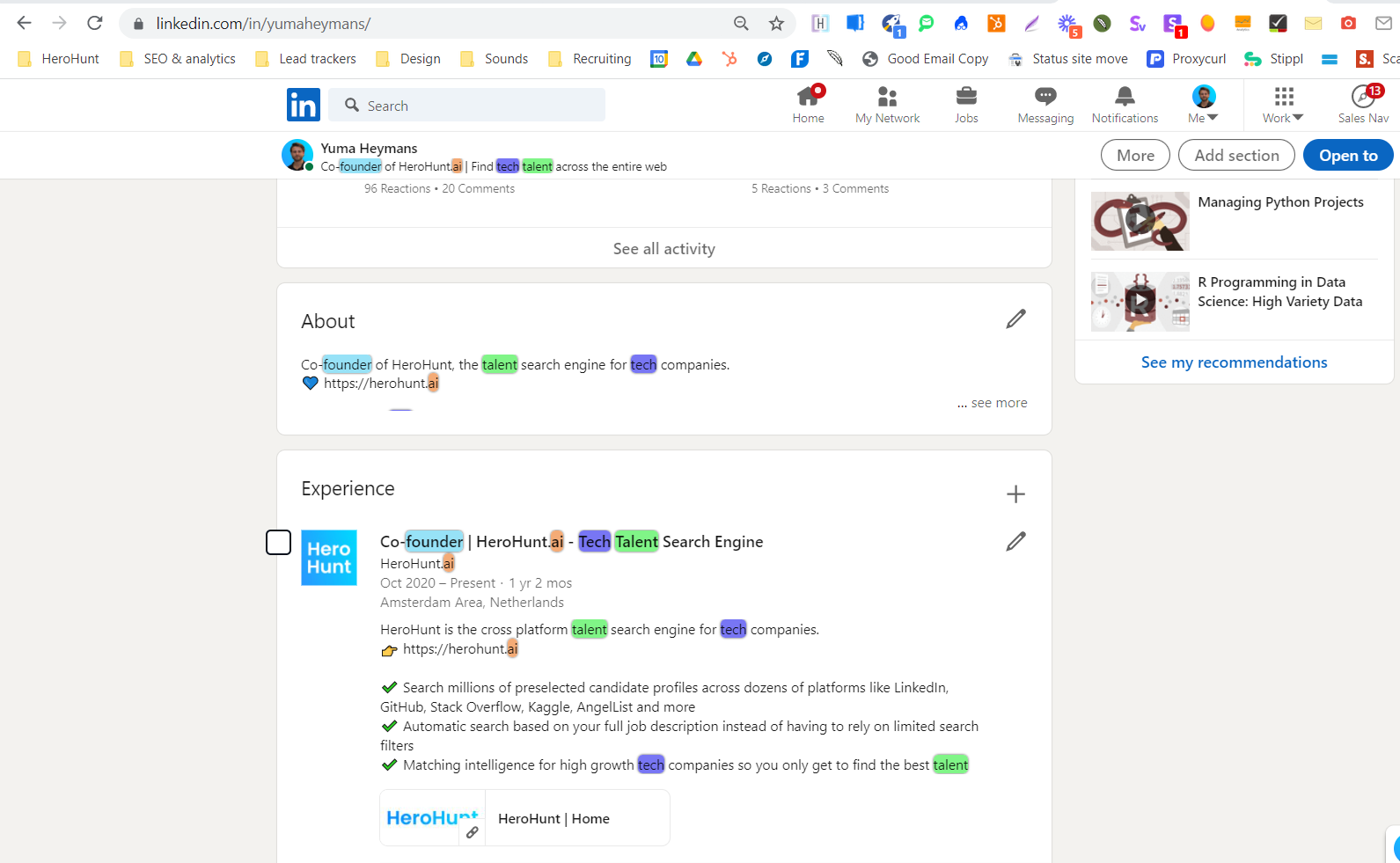The width and height of the screenshot is (1400, 863).
Task: Click the browser address bar URL
Action: point(263,24)
